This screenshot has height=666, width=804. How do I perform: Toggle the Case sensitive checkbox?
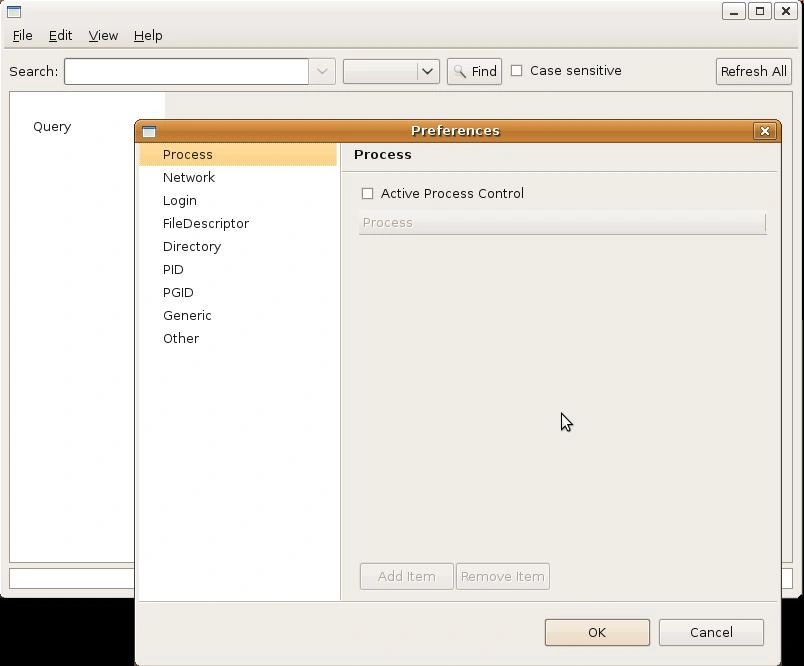tap(516, 71)
